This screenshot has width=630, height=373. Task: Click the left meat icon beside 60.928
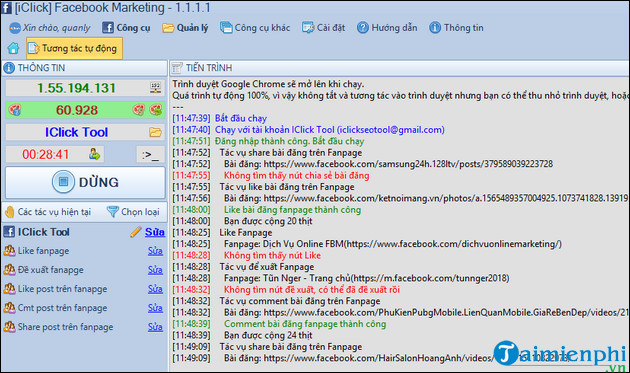(x=15, y=110)
